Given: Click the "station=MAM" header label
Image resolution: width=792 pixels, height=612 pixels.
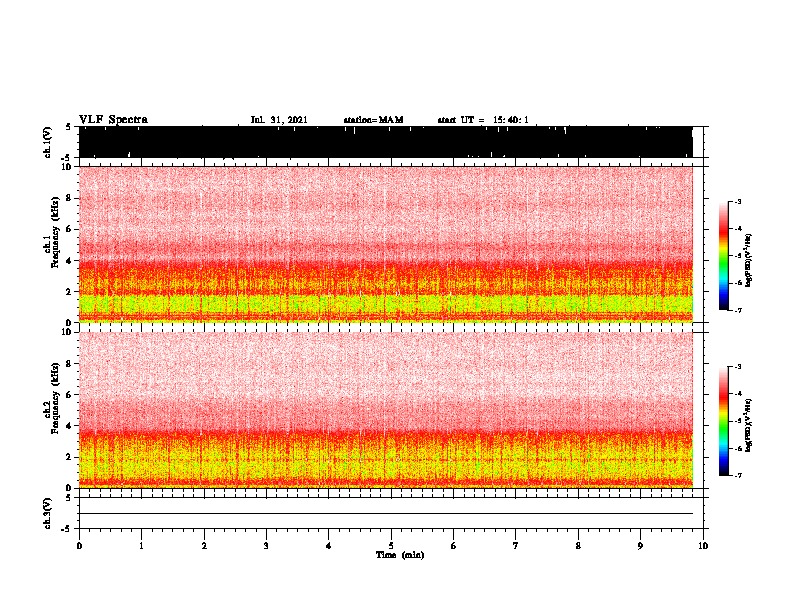Looking at the screenshot, I should click(x=373, y=120).
